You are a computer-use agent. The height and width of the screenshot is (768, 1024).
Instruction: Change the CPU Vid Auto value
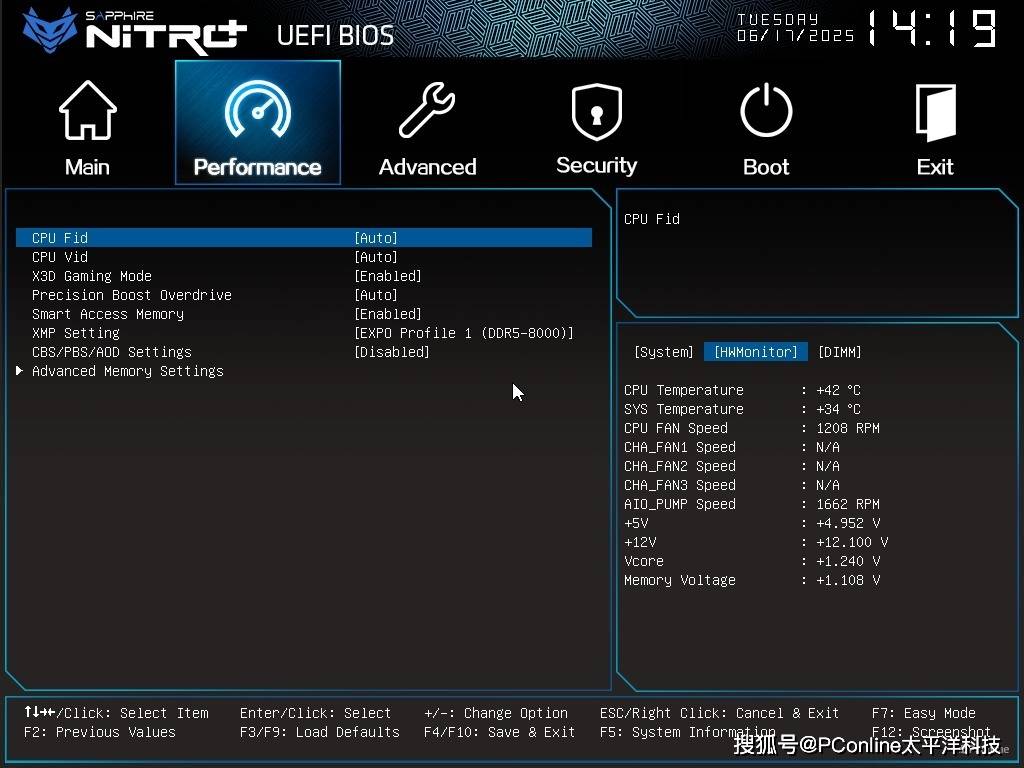(x=376, y=257)
